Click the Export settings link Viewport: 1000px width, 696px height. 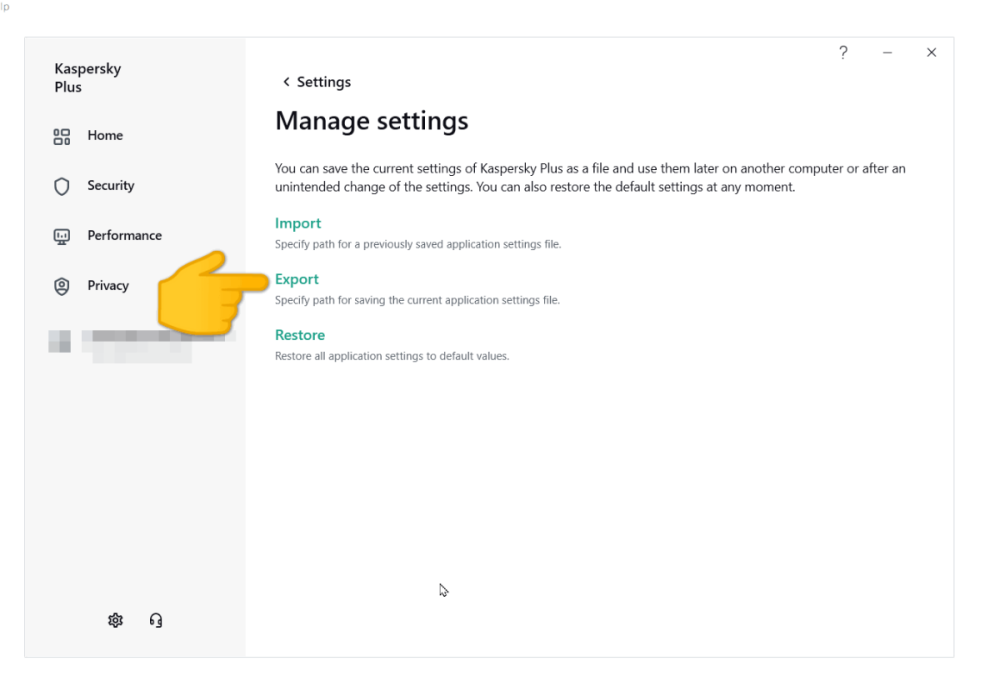[297, 279]
